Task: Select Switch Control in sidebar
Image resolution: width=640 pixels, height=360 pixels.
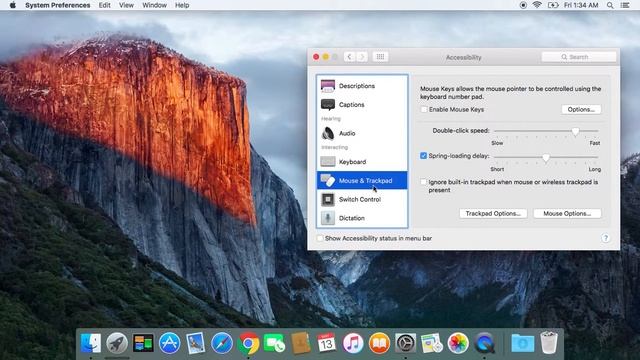Action: point(362,199)
